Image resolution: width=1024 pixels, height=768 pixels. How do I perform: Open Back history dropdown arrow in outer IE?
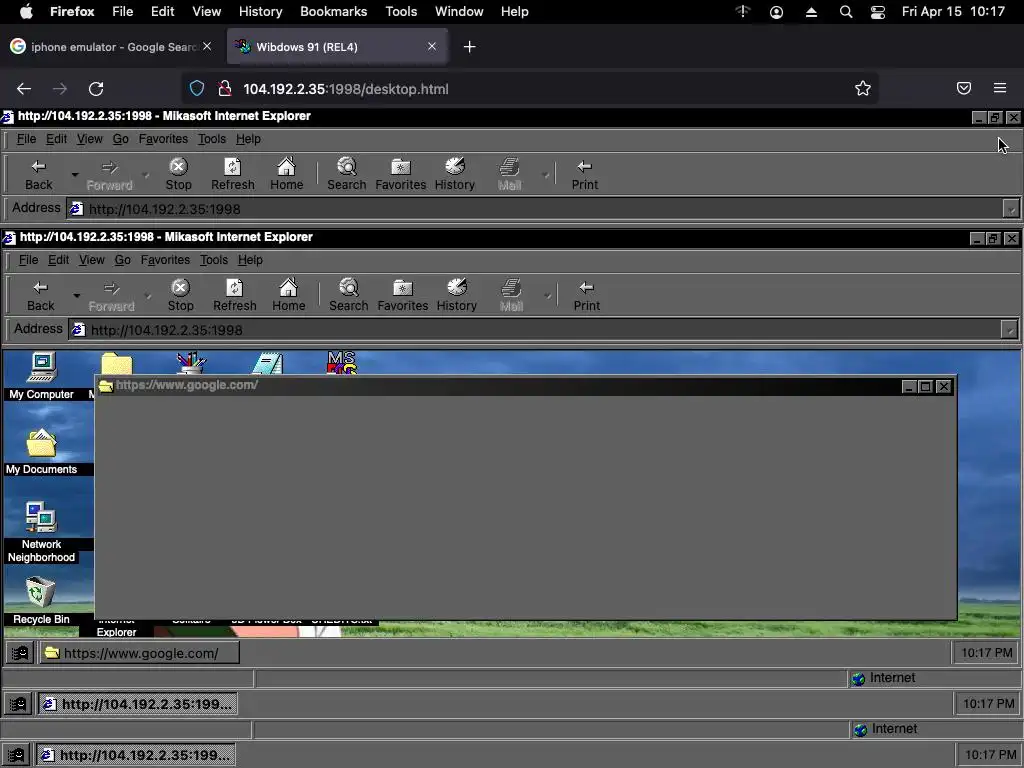click(74, 174)
